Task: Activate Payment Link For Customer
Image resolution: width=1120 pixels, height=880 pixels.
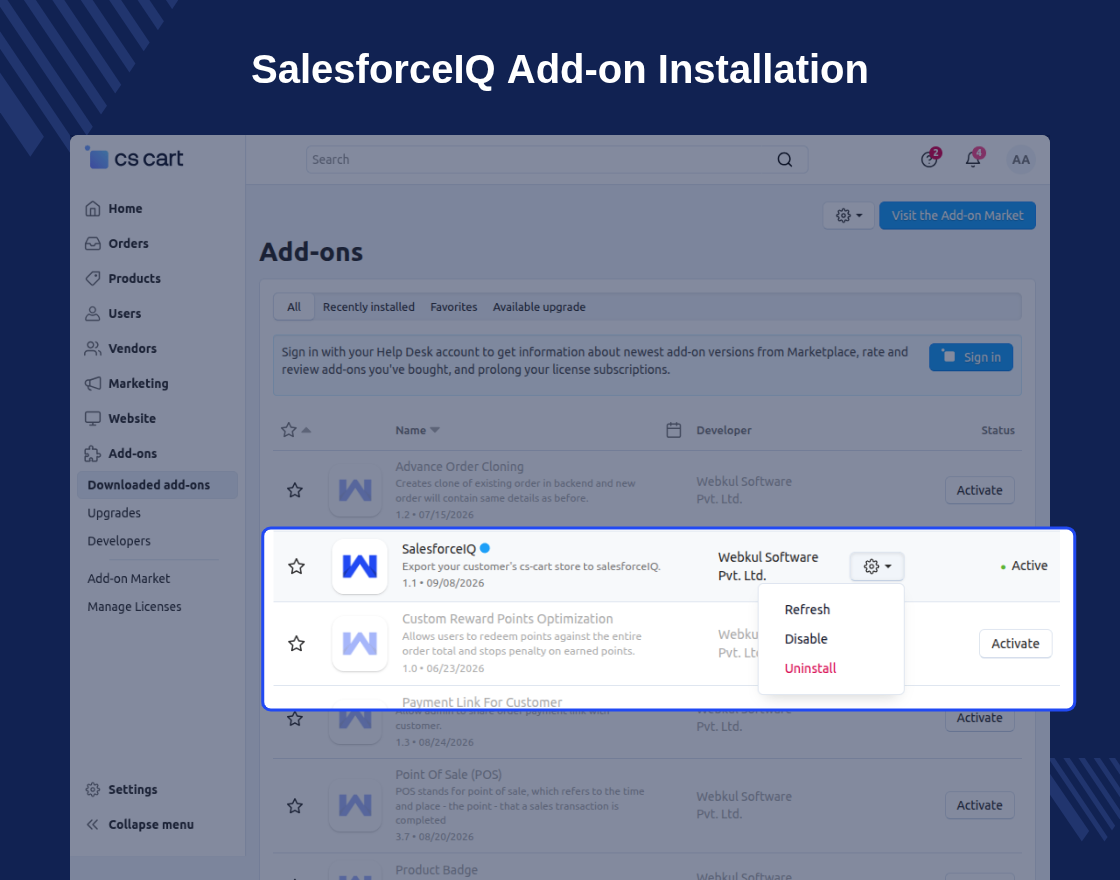Action: (979, 719)
